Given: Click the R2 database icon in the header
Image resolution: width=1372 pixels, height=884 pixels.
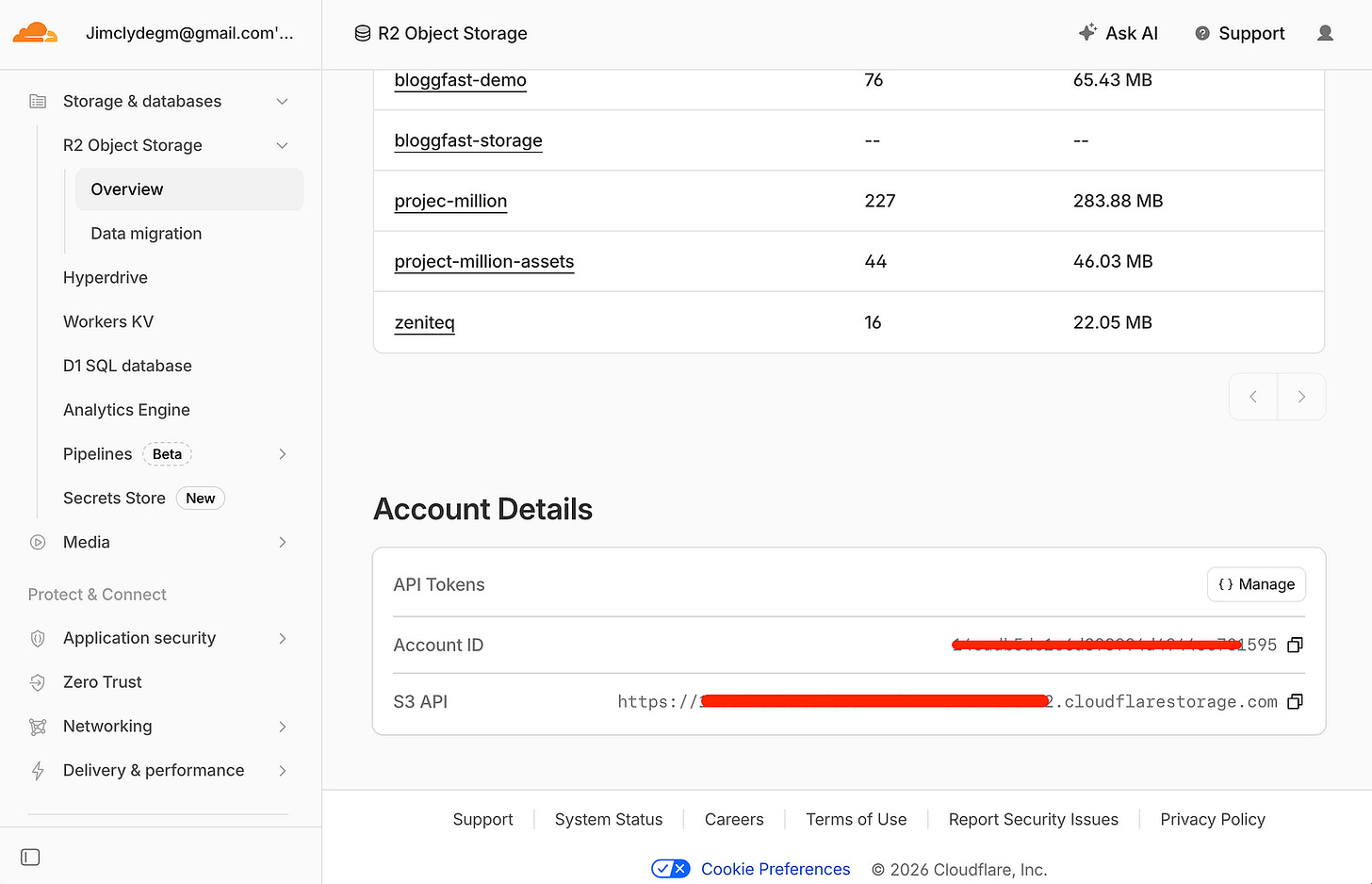Looking at the screenshot, I should (x=363, y=32).
